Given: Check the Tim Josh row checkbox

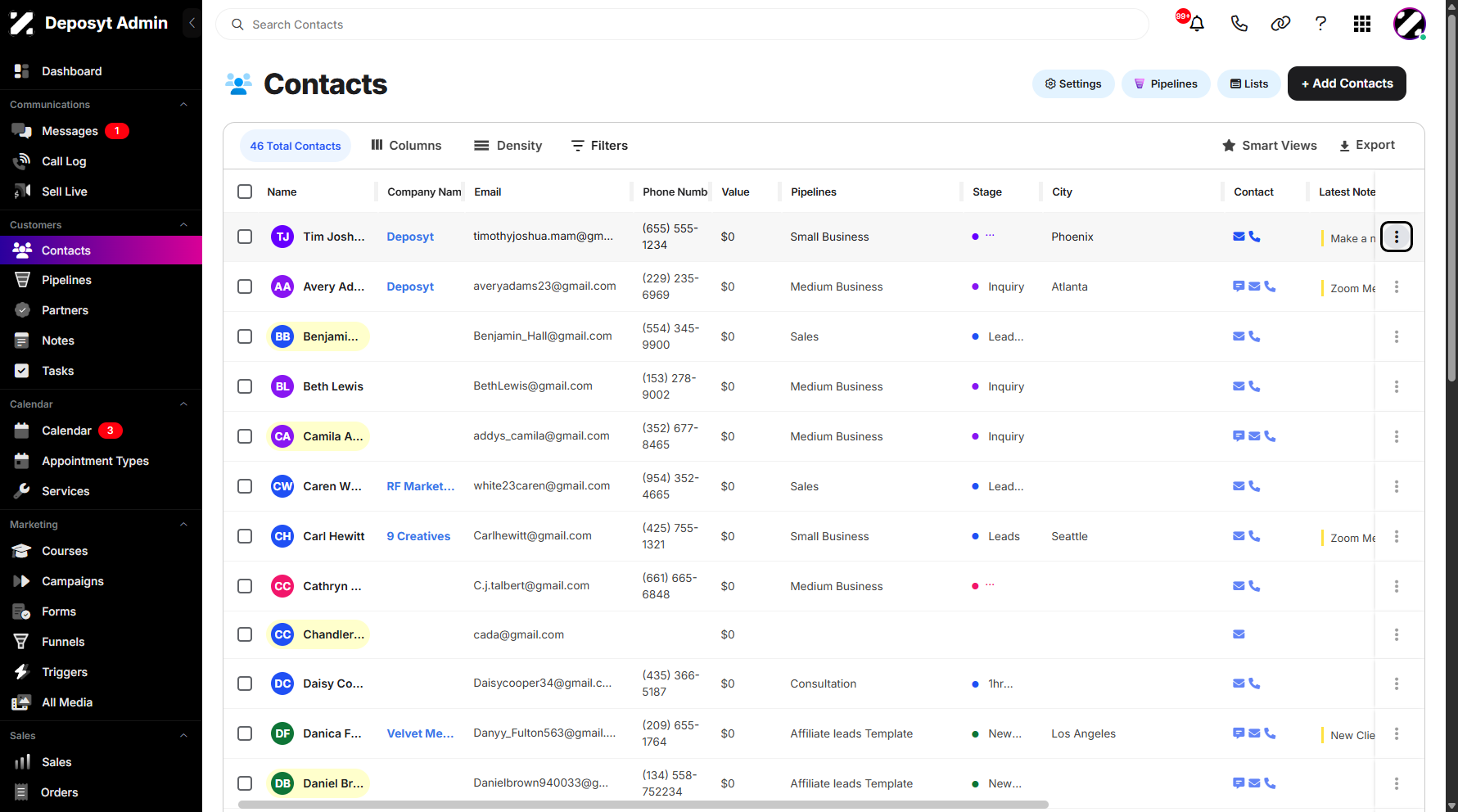Looking at the screenshot, I should click(x=245, y=237).
